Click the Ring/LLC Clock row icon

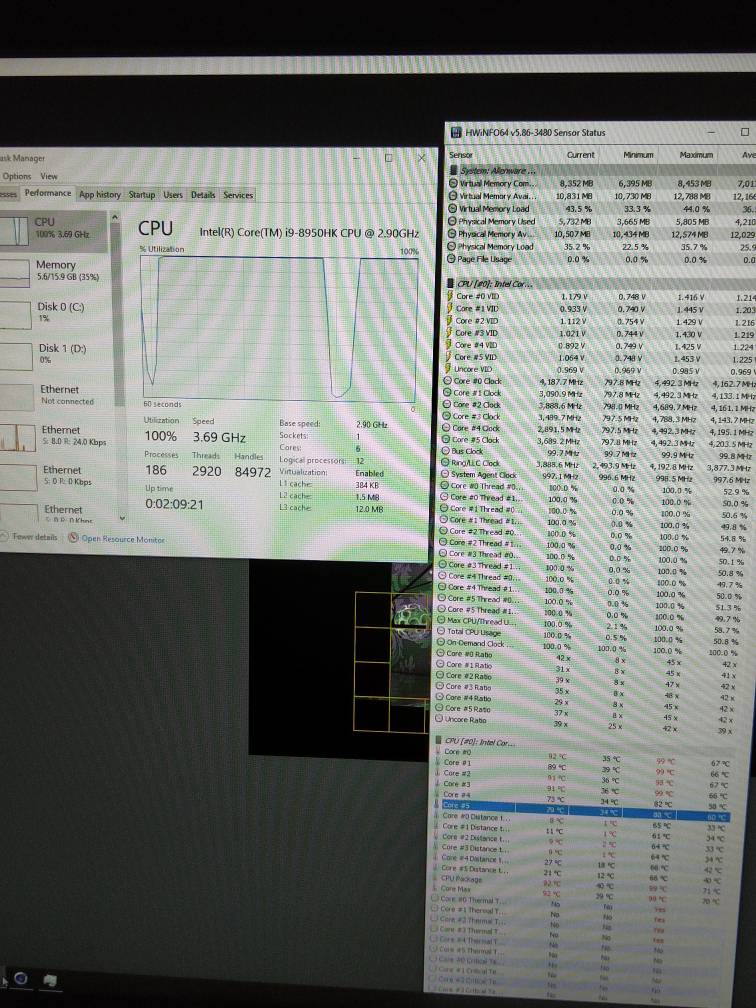tap(446, 463)
